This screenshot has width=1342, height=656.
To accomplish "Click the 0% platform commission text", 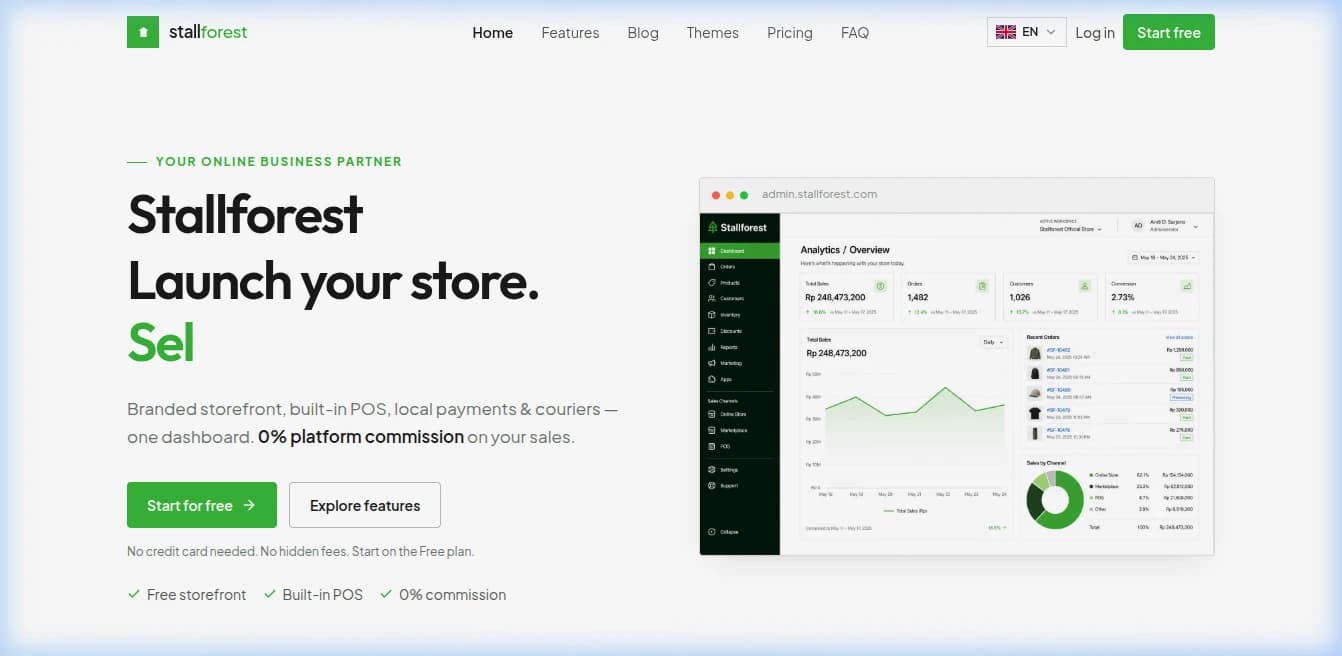I will (x=361, y=437).
